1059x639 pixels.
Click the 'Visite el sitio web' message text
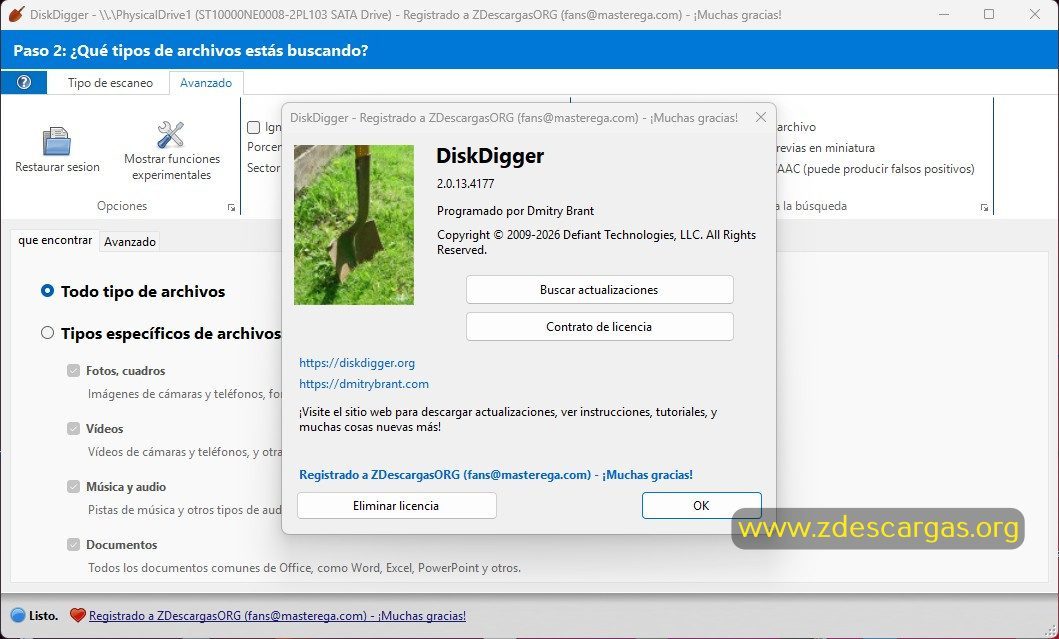[x=508, y=419]
